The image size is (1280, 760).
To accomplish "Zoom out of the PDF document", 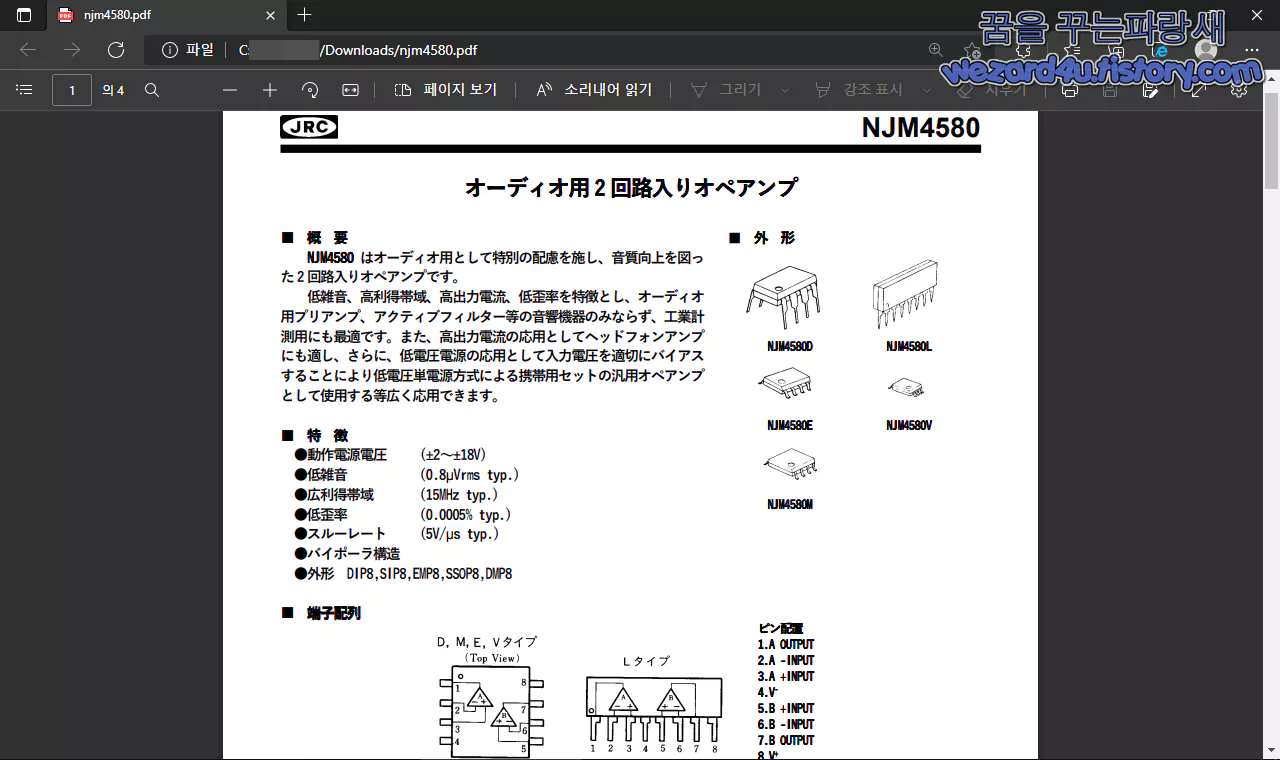I will tap(229, 89).
